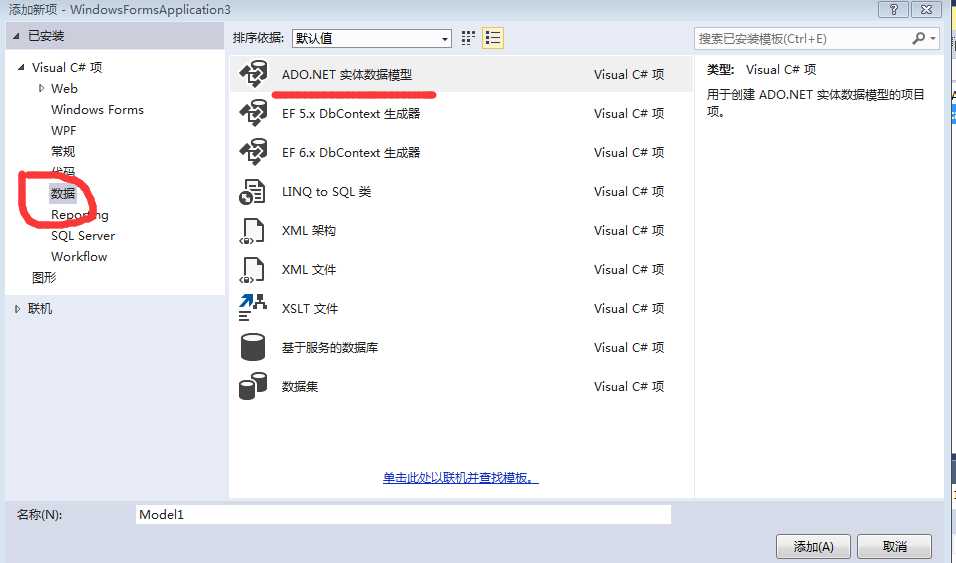Expand the 联机 section
This screenshot has height=563, width=956.
17,309
